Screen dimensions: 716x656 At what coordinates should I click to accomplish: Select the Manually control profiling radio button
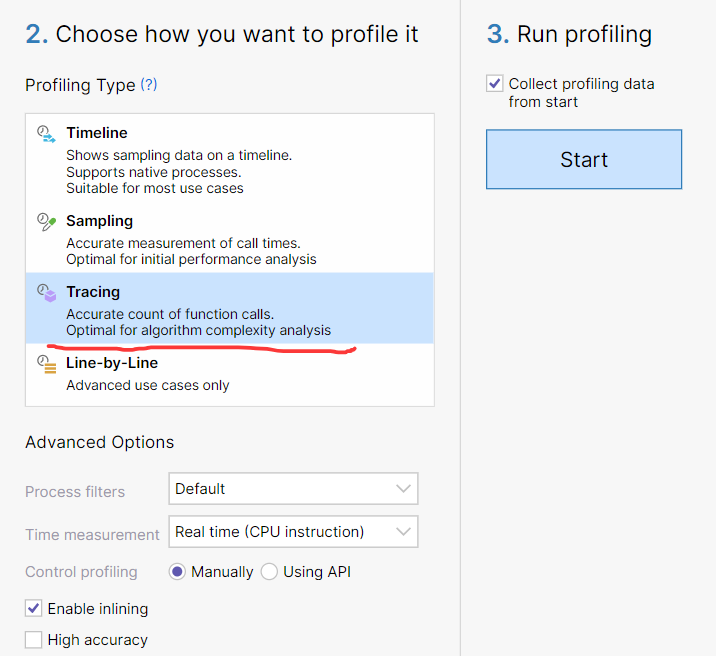[x=178, y=572]
